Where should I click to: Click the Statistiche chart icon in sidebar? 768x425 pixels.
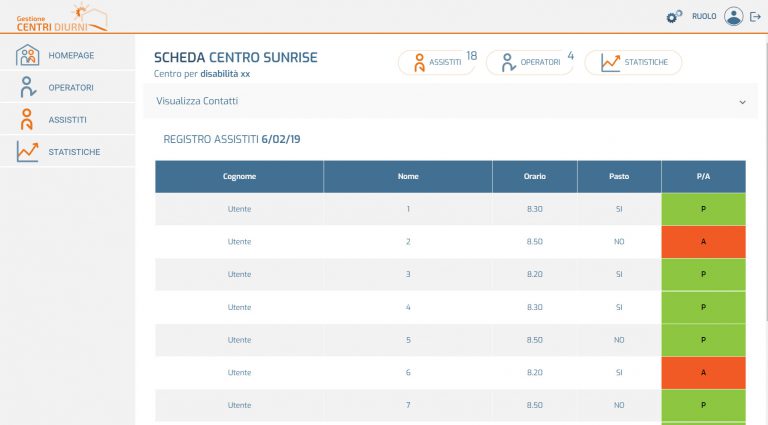[x=28, y=151]
